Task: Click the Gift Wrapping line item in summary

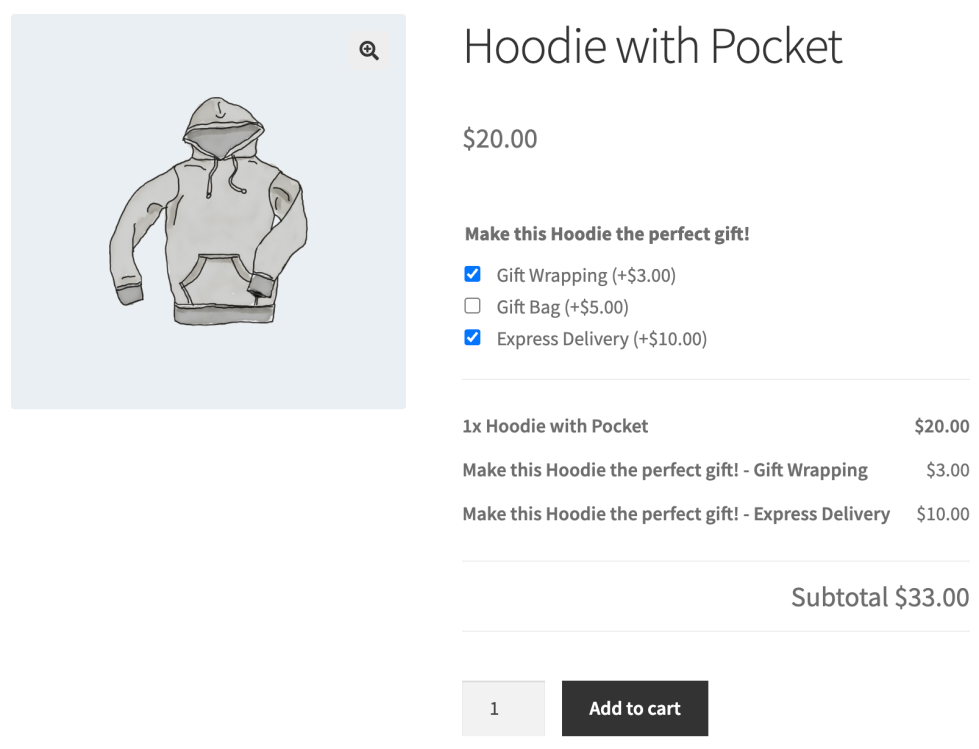Action: click(664, 469)
